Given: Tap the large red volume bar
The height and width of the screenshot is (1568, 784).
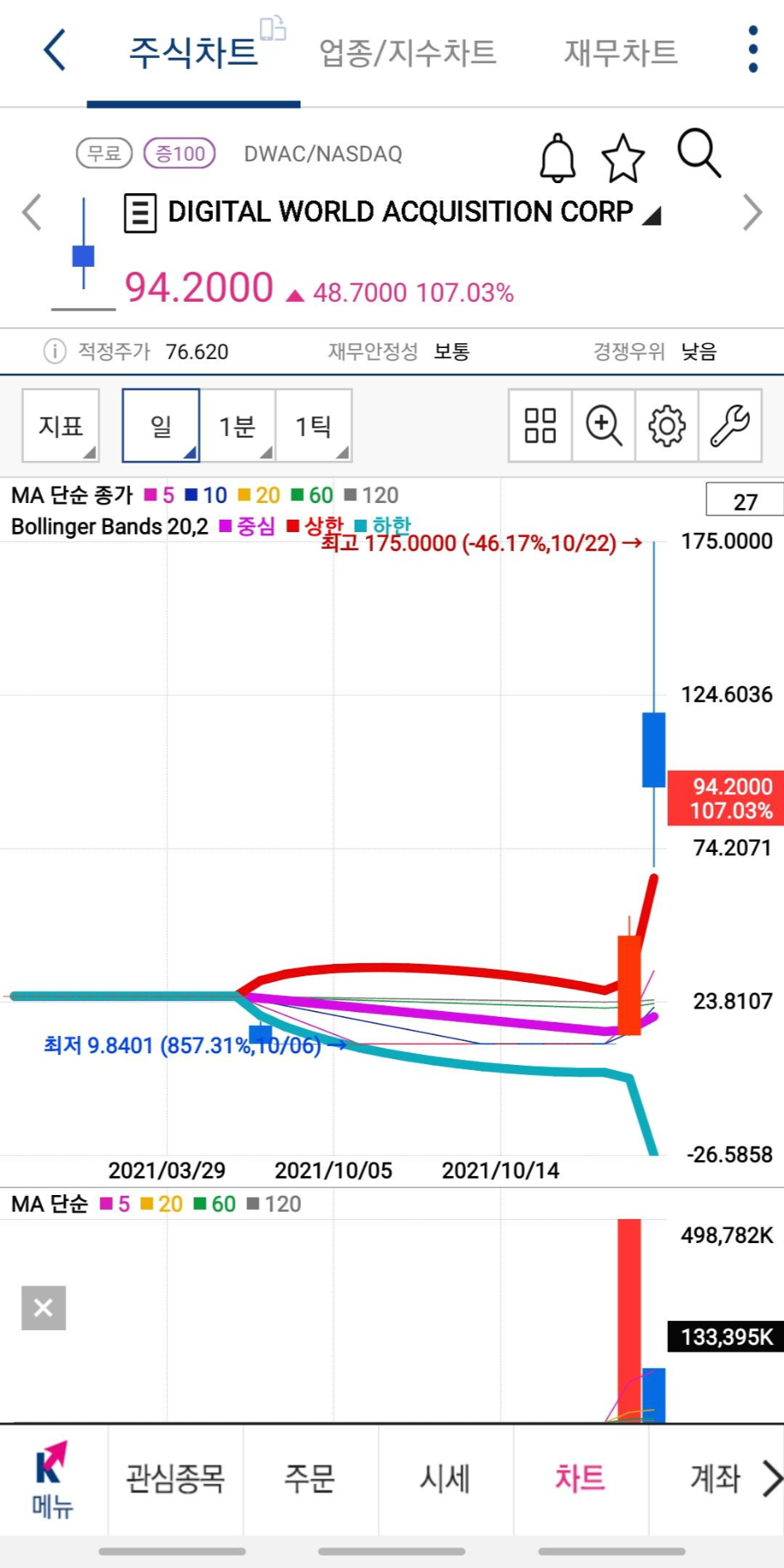Looking at the screenshot, I should [629, 1321].
